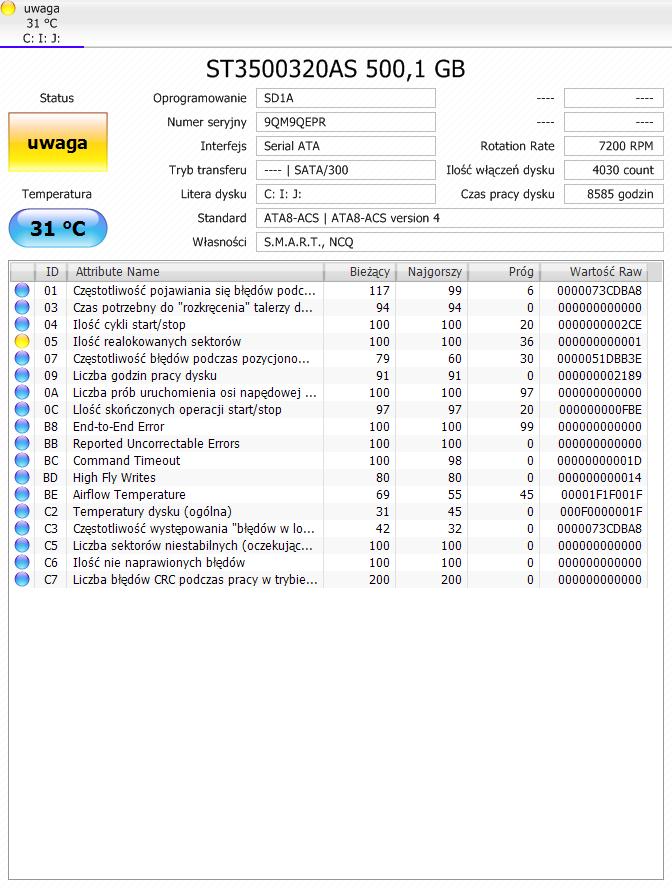Viewport: 672px width, 888px height.
Task: Click the blue circle icon of row 07
Action: (x=22, y=358)
